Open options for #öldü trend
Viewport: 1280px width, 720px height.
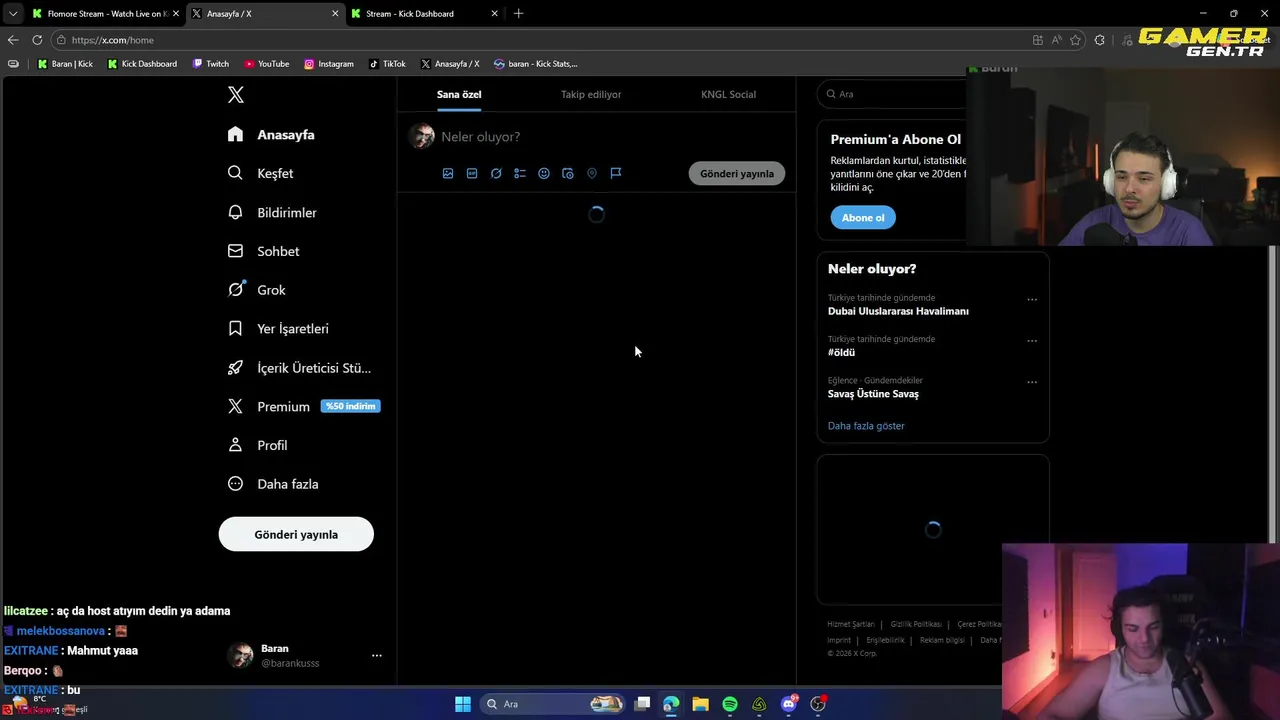1032,340
